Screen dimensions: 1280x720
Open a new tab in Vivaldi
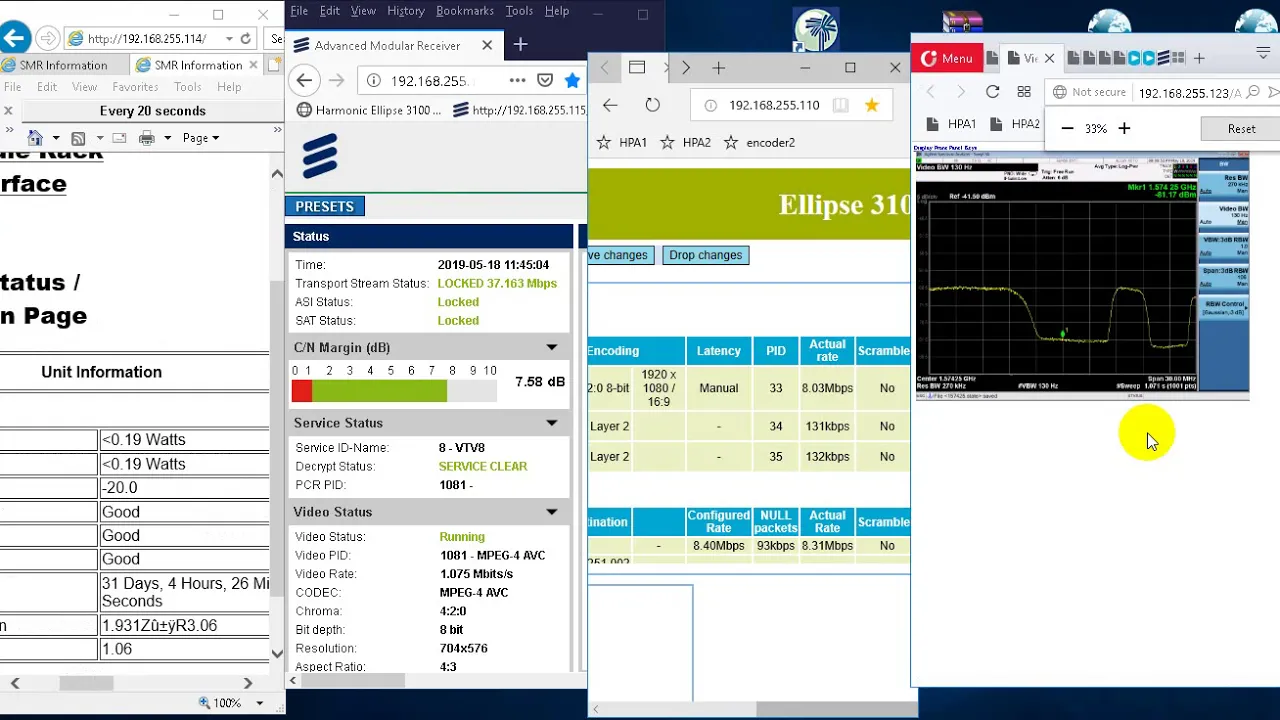point(1198,59)
